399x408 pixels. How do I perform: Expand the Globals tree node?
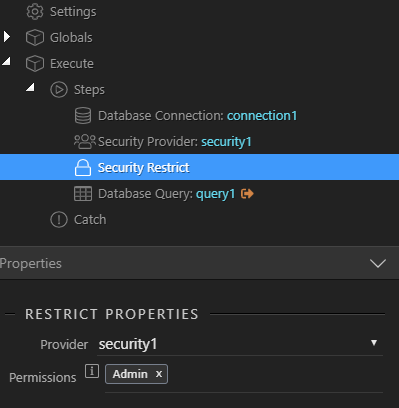(7, 37)
